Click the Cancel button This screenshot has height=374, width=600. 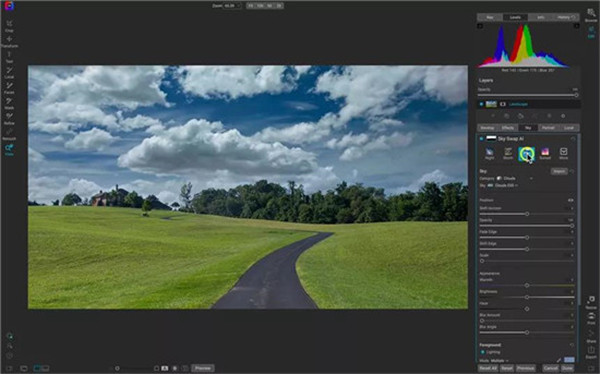[x=551, y=368]
